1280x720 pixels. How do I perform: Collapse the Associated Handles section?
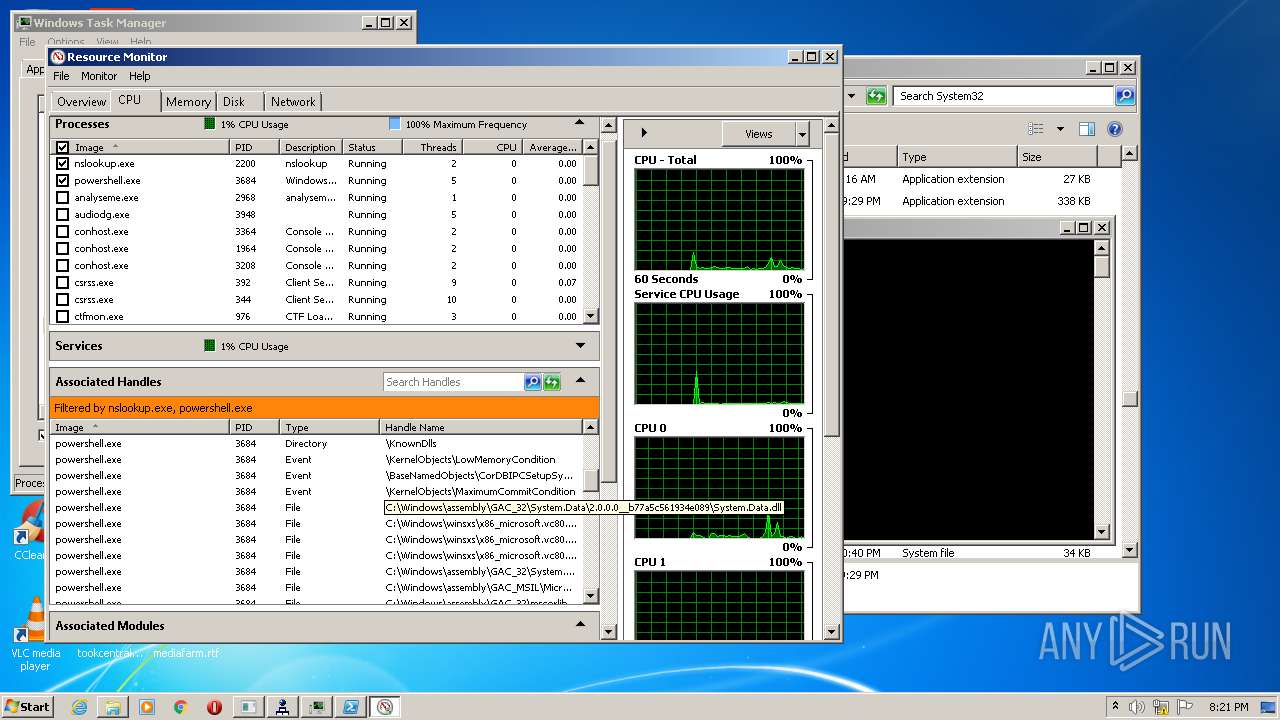click(x=580, y=381)
